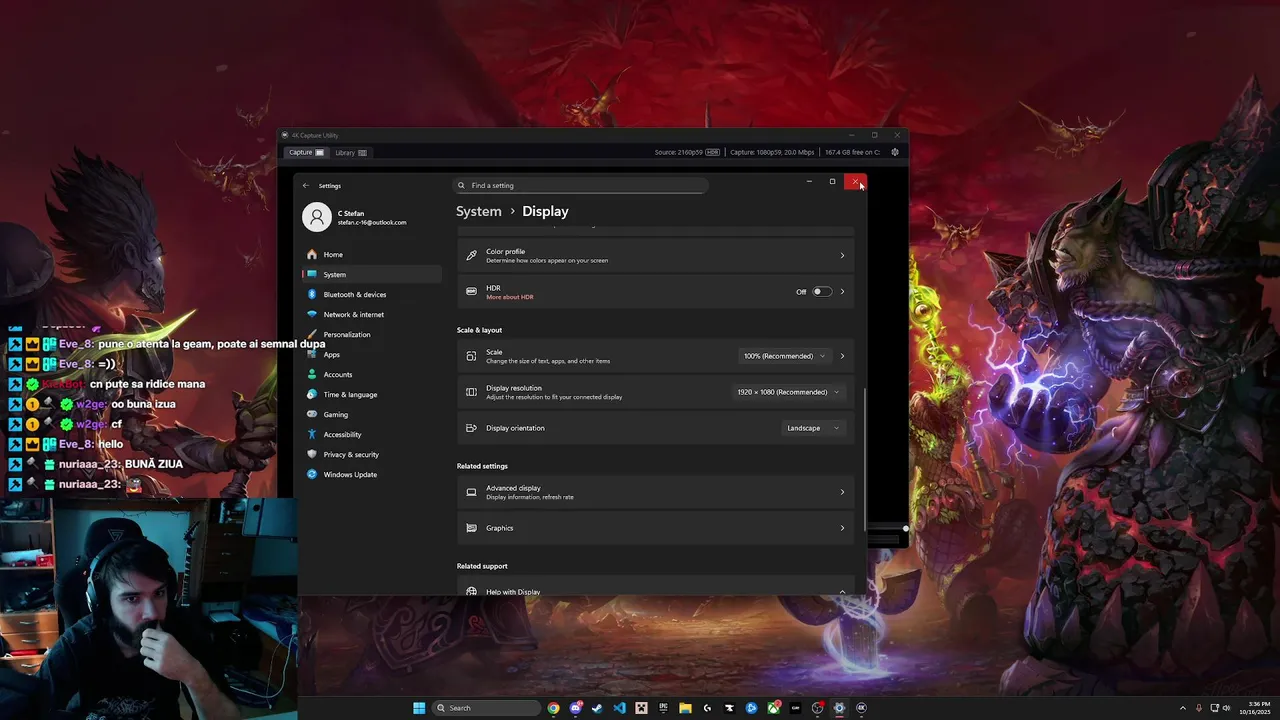The width and height of the screenshot is (1280, 720).
Task: Click the taskbar Search box
Action: [487, 708]
